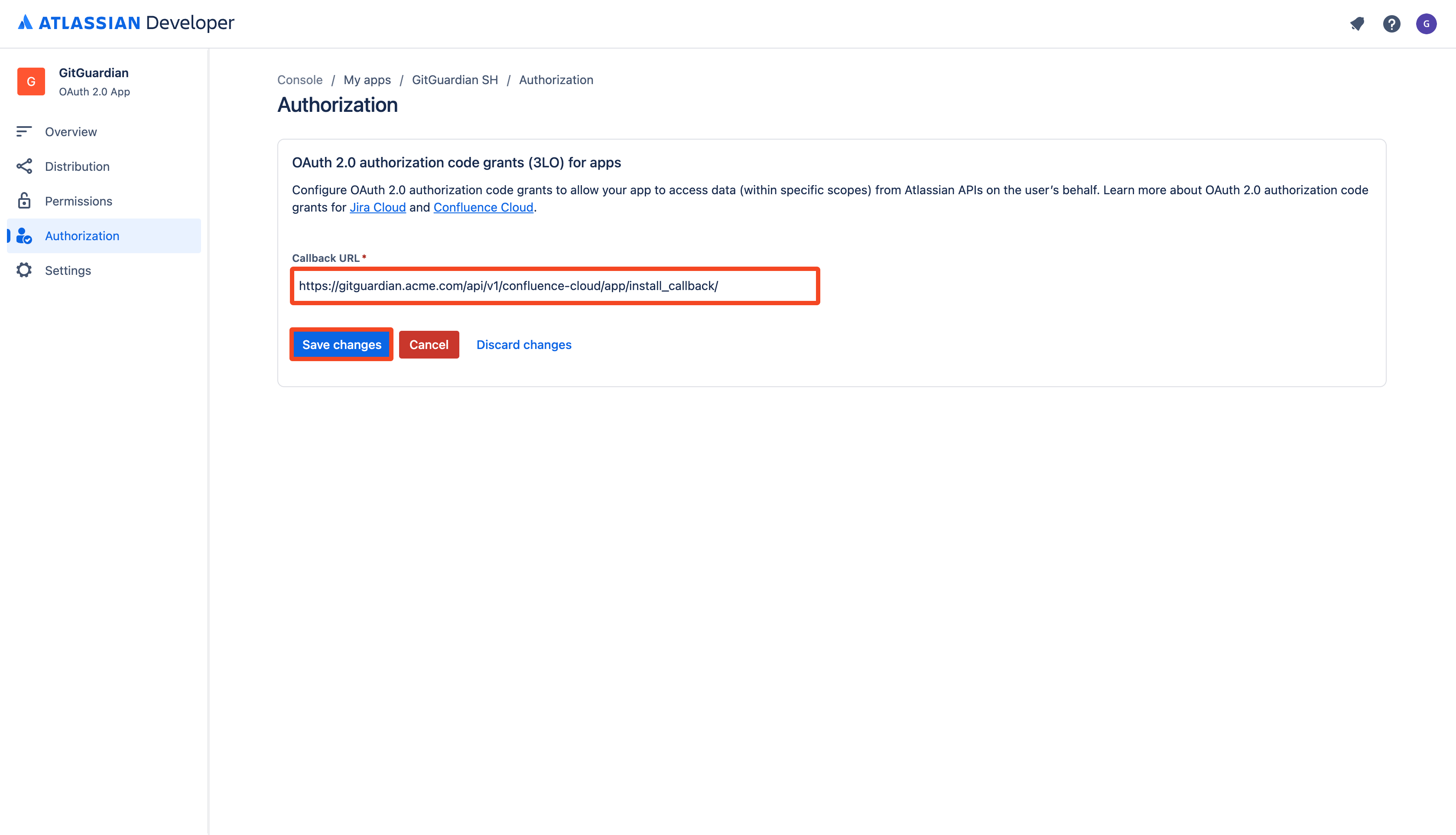Click the OAuth 2.0 authorization code grants heading

tap(456, 162)
